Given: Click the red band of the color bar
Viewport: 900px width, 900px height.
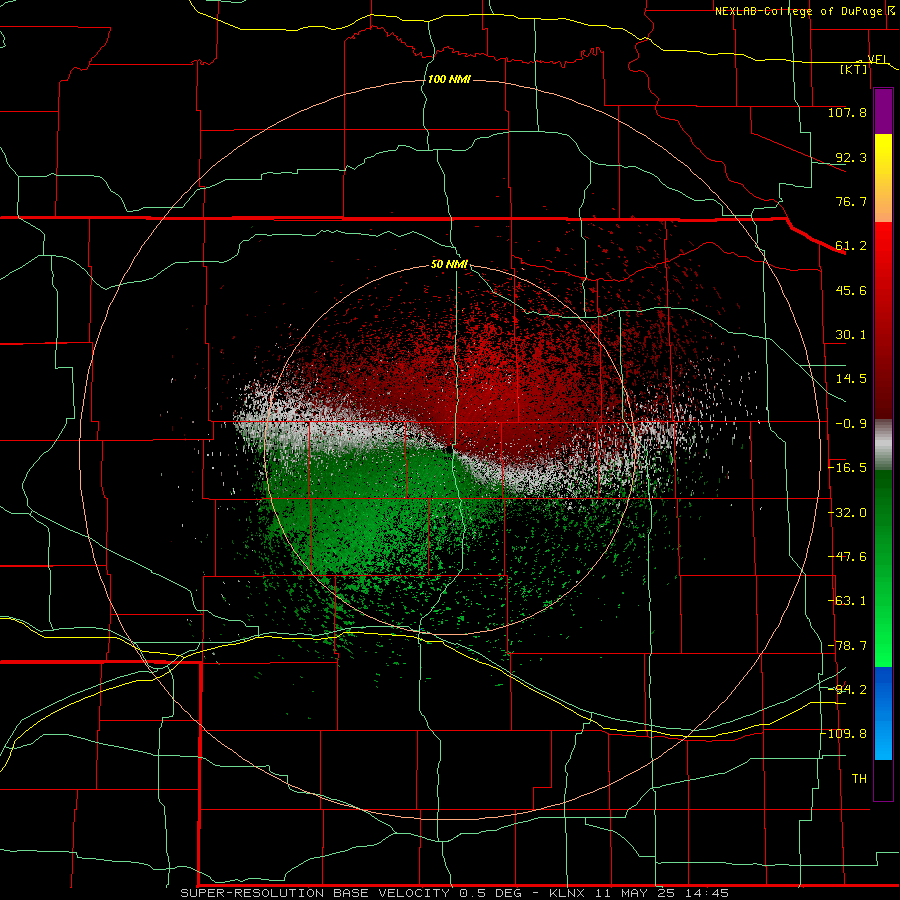Looking at the screenshot, I should pos(883,320).
